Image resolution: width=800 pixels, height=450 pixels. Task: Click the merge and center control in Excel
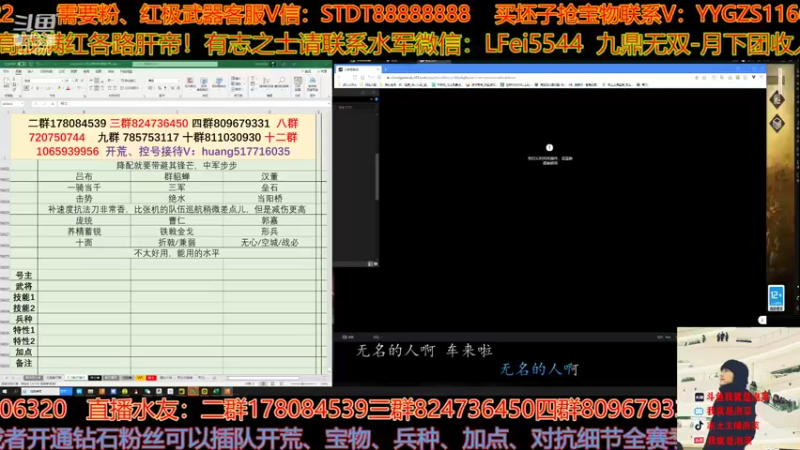pyautogui.click(x=129, y=88)
